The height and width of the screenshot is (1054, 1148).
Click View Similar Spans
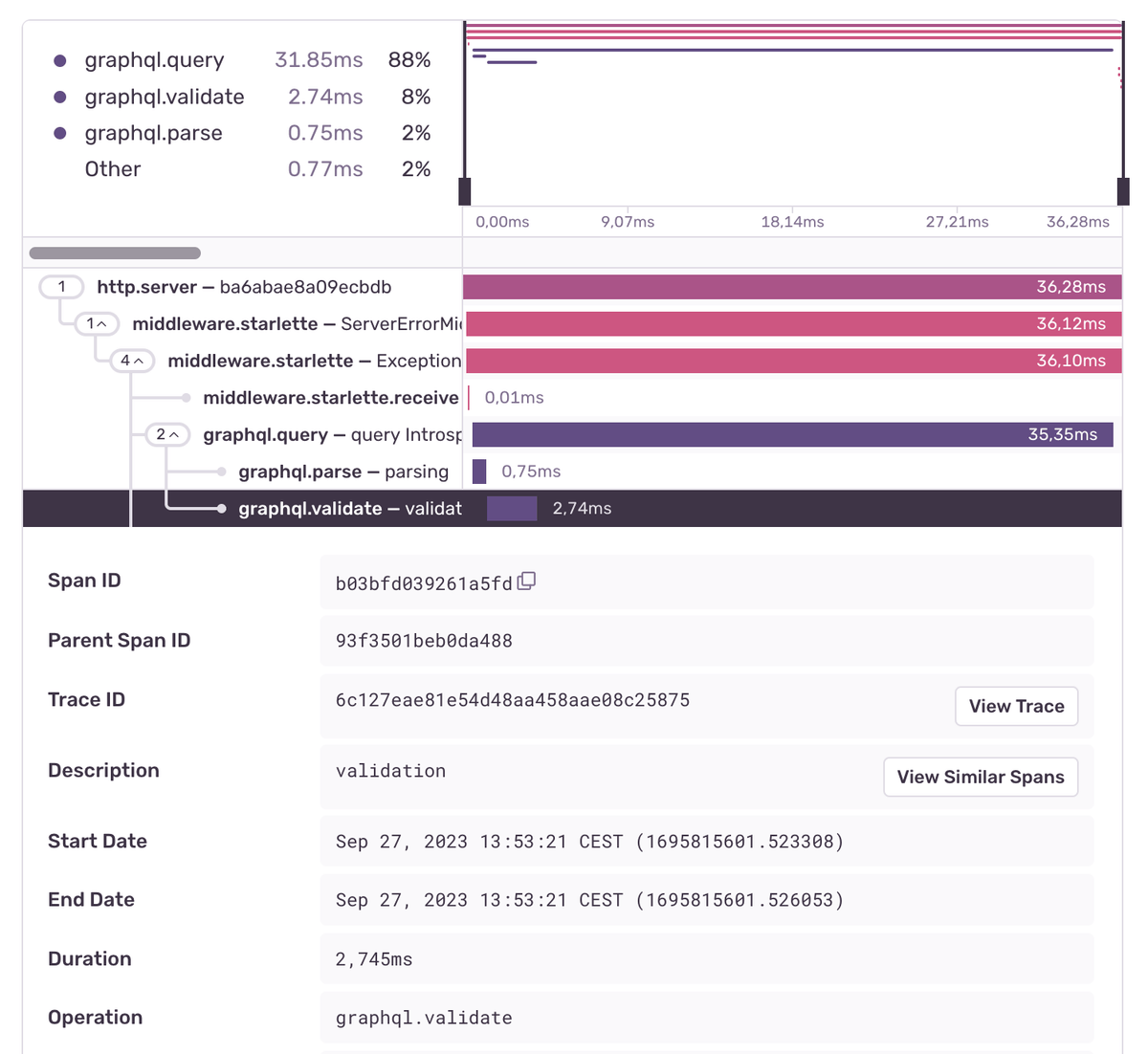[x=980, y=777]
